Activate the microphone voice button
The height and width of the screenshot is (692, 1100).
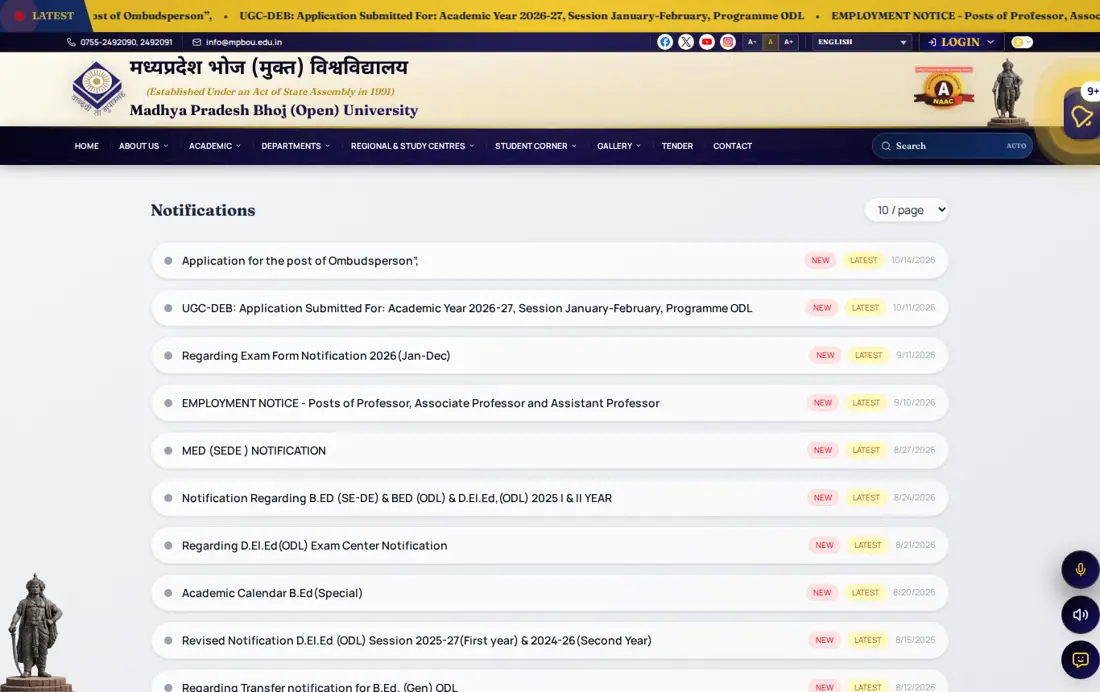click(1080, 569)
